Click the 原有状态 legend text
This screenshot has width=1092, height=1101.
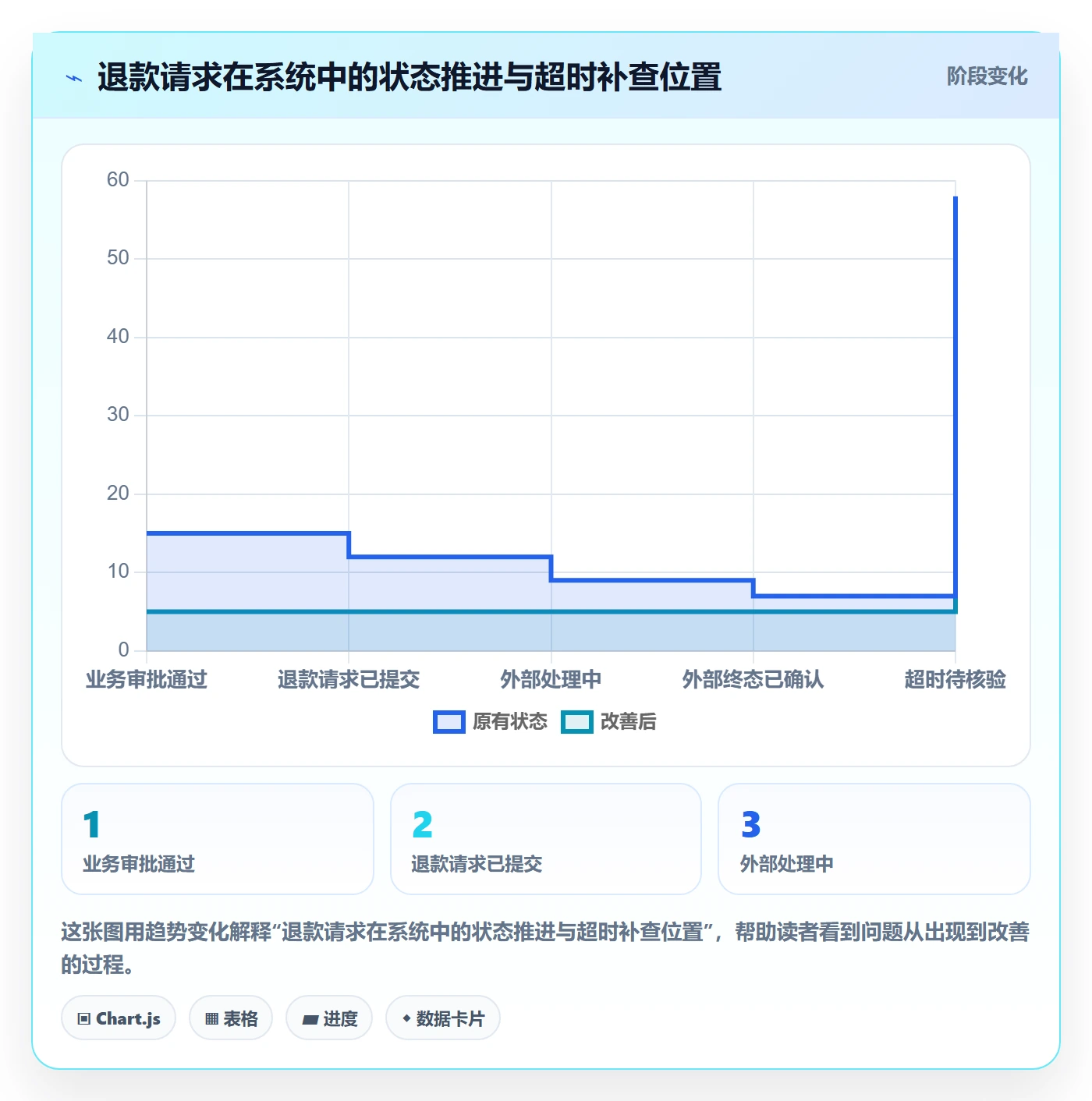tap(510, 722)
